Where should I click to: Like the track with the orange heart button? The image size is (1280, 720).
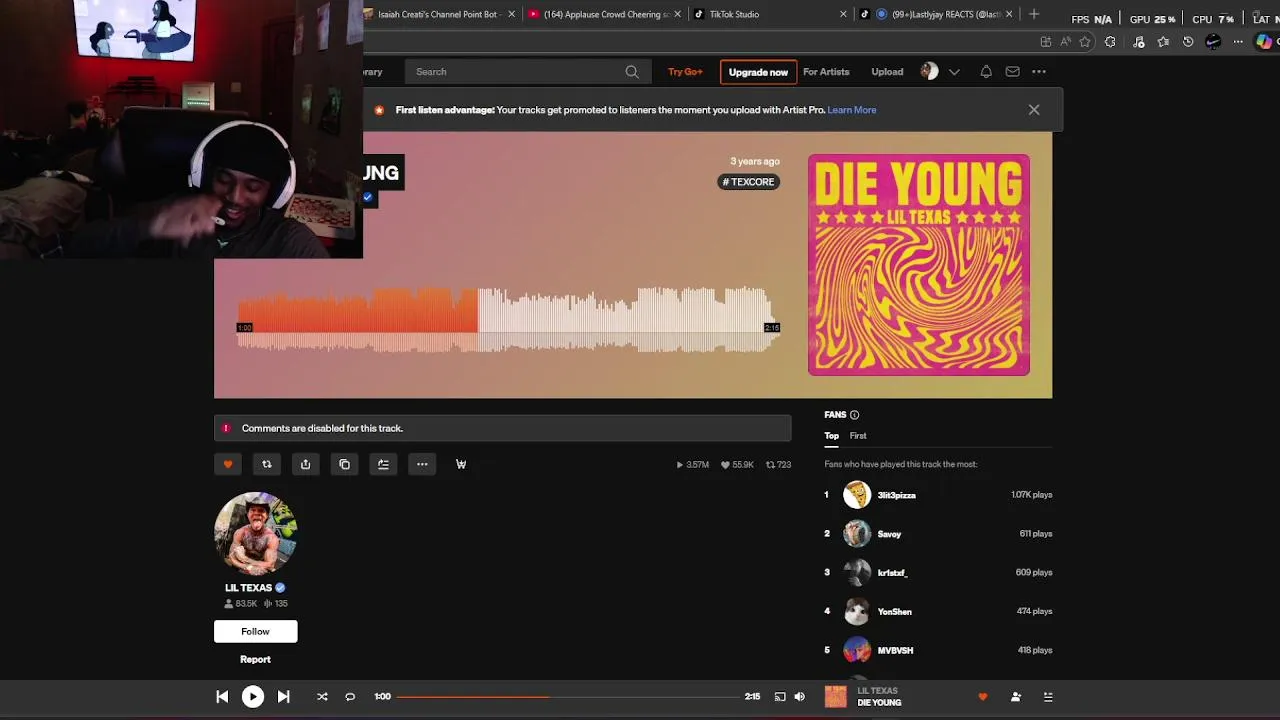click(x=228, y=464)
